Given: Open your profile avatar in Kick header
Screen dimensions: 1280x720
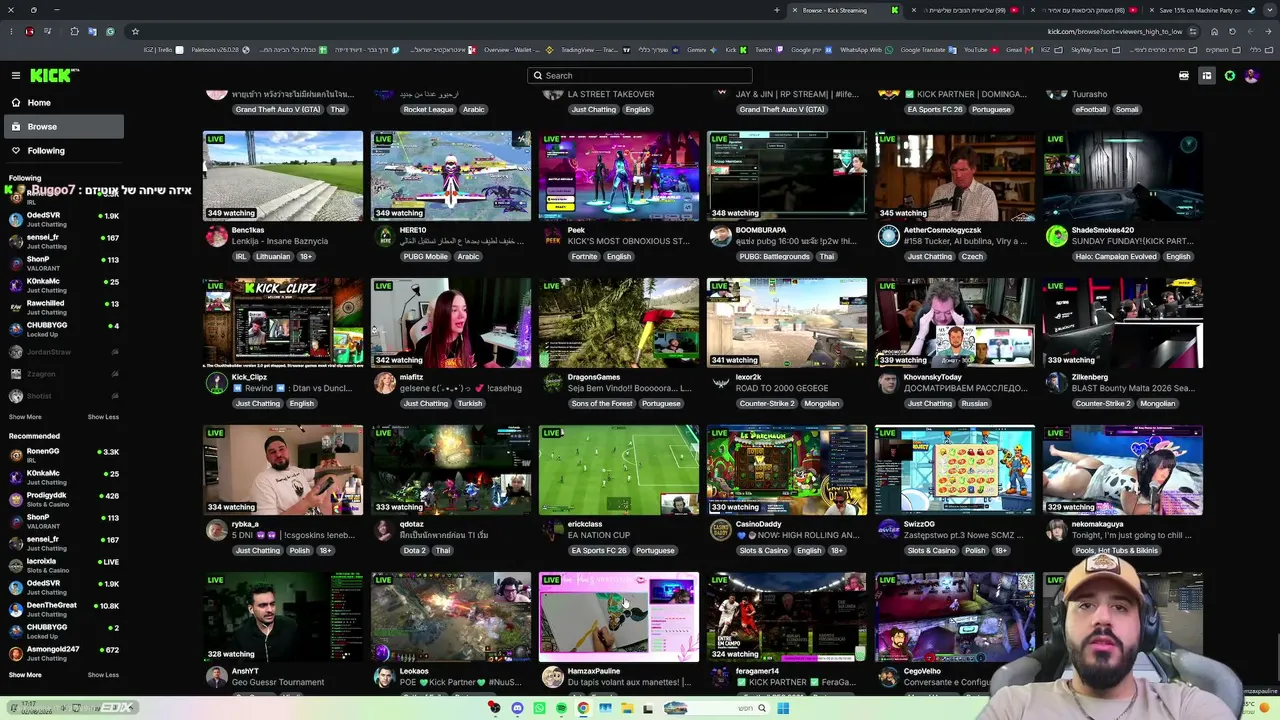Looking at the screenshot, I should pos(1251,76).
